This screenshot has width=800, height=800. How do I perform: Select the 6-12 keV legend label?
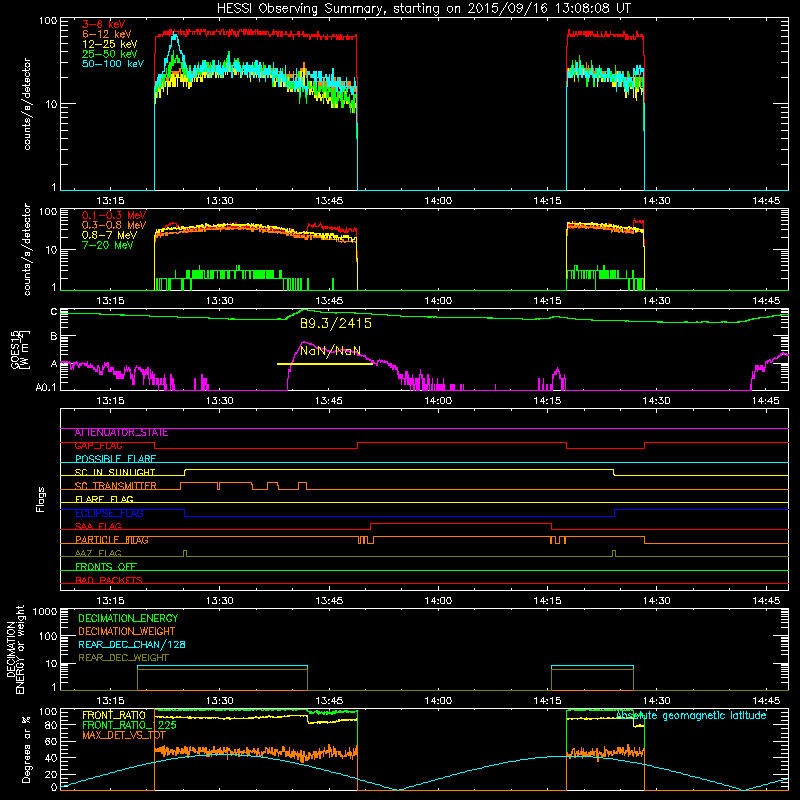(x=107, y=34)
